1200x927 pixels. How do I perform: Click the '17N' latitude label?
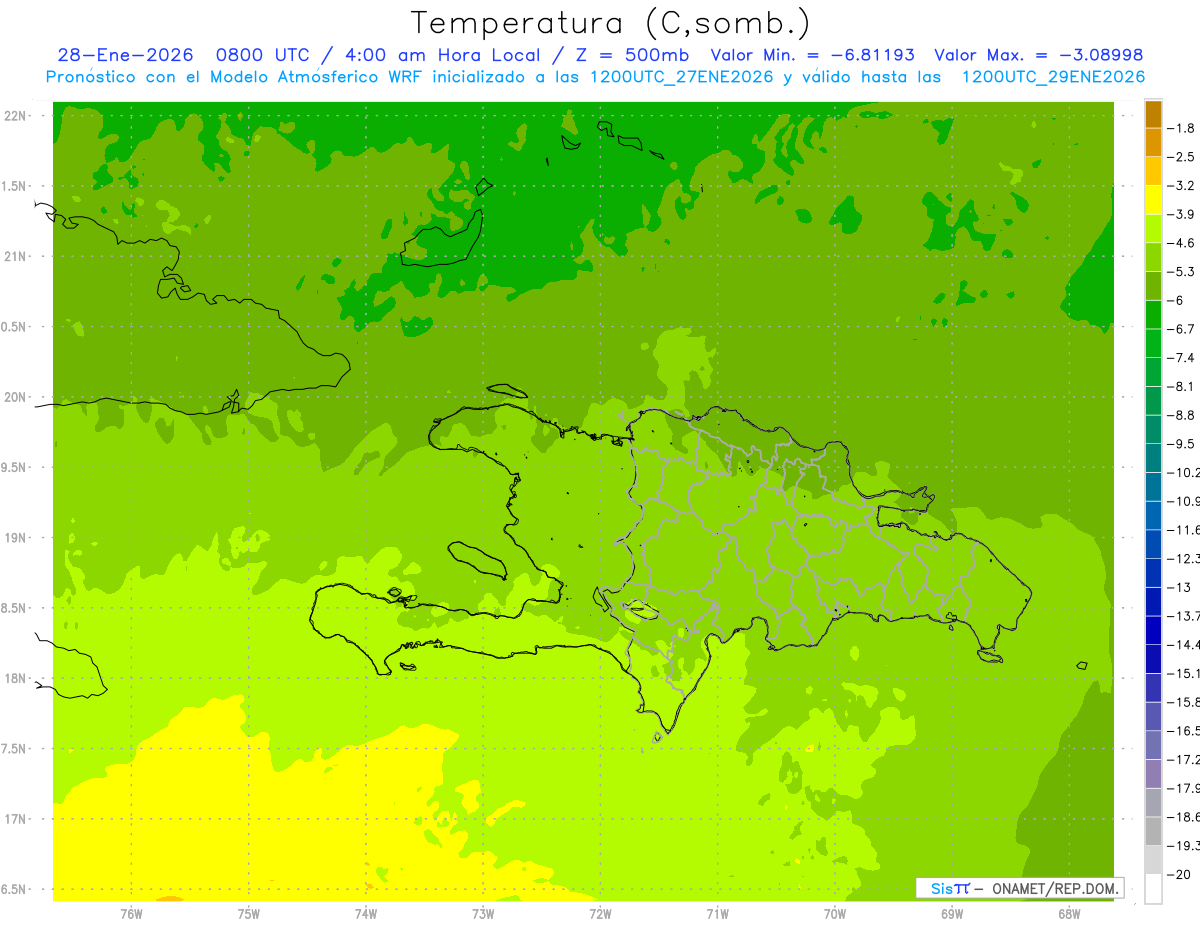point(15,819)
